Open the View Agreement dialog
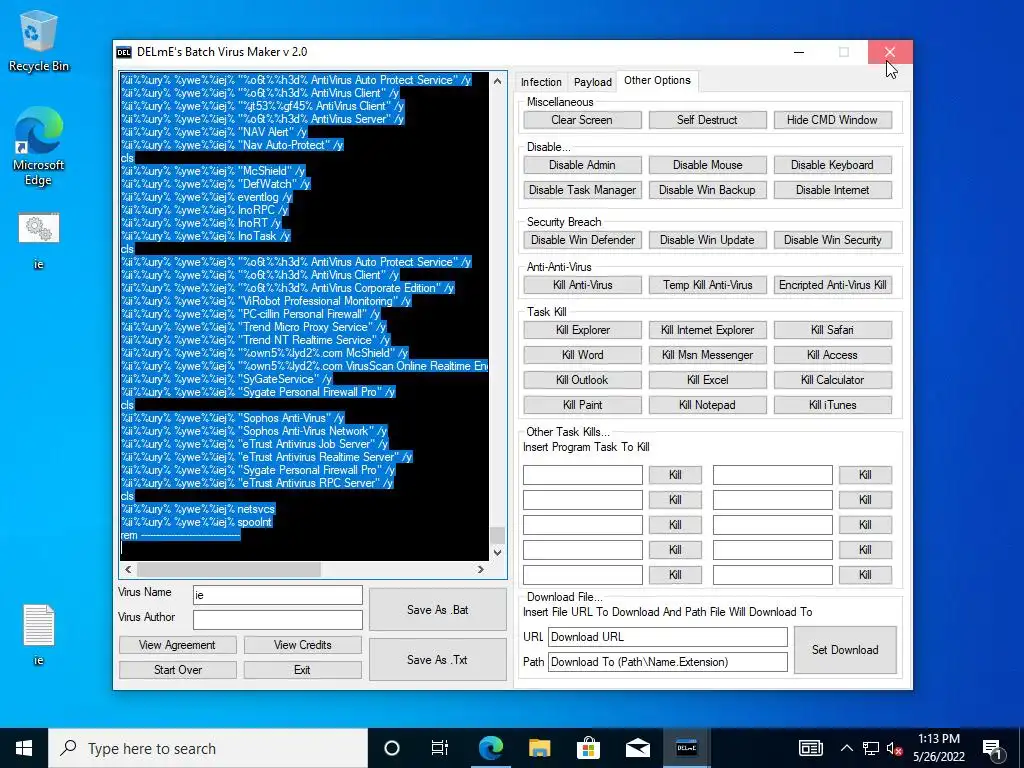 (178, 645)
